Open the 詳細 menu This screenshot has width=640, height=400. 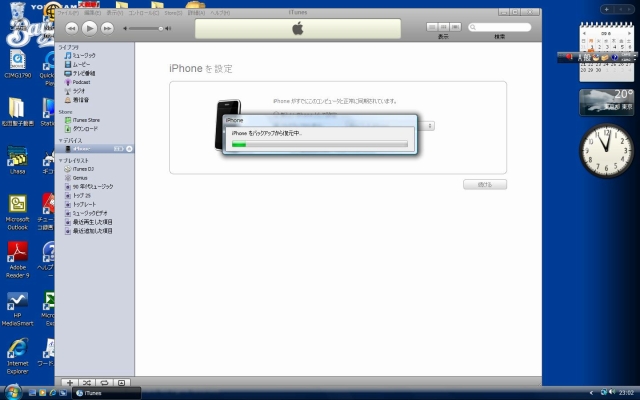pos(196,13)
